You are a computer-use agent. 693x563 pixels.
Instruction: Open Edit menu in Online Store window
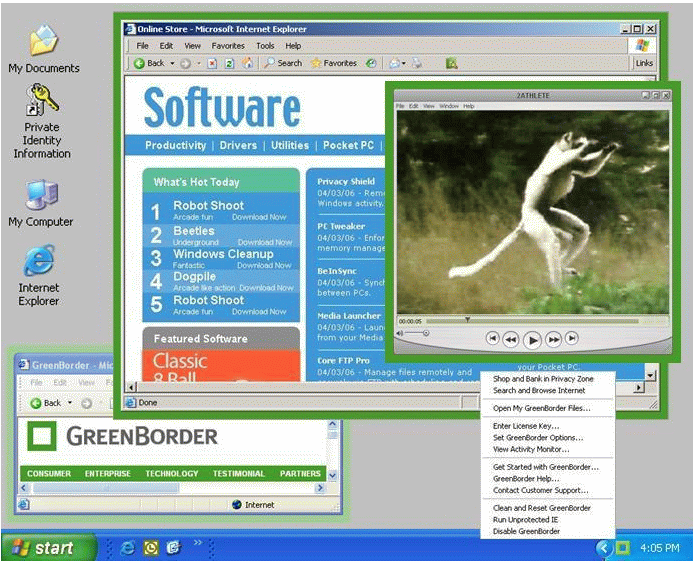point(166,46)
